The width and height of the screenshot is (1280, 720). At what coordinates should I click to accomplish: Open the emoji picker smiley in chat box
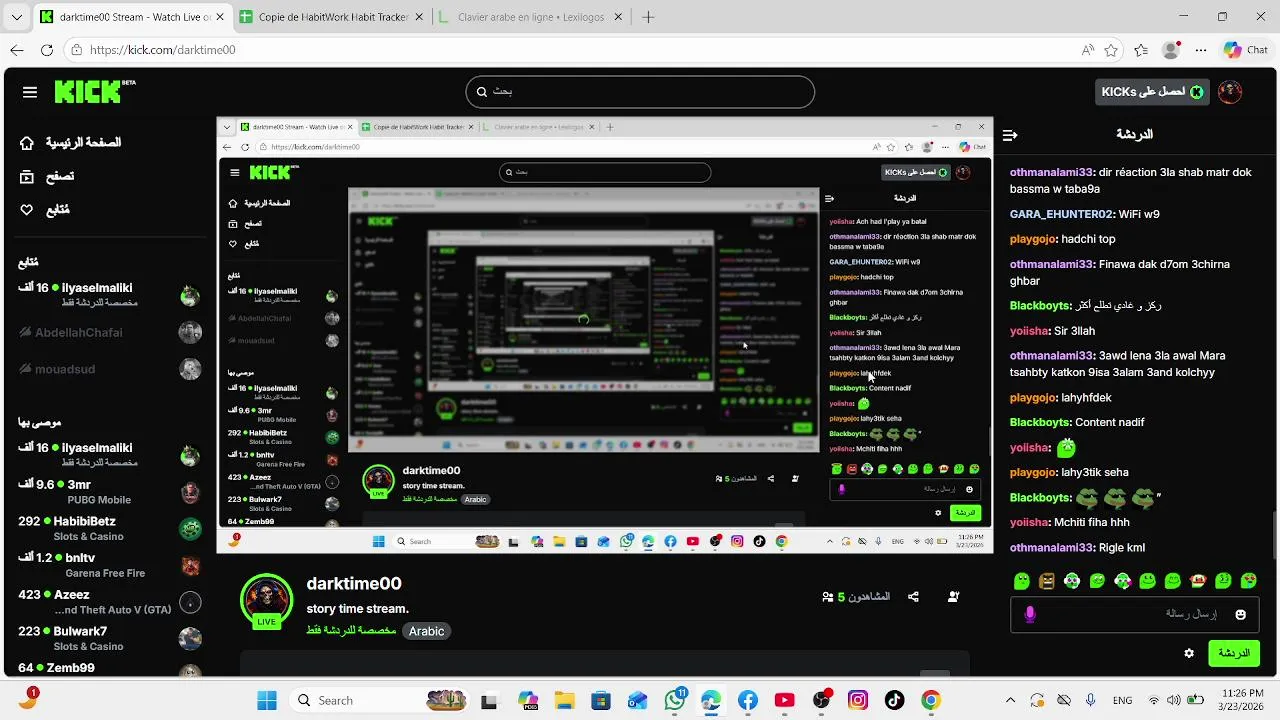pos(1241,614)
